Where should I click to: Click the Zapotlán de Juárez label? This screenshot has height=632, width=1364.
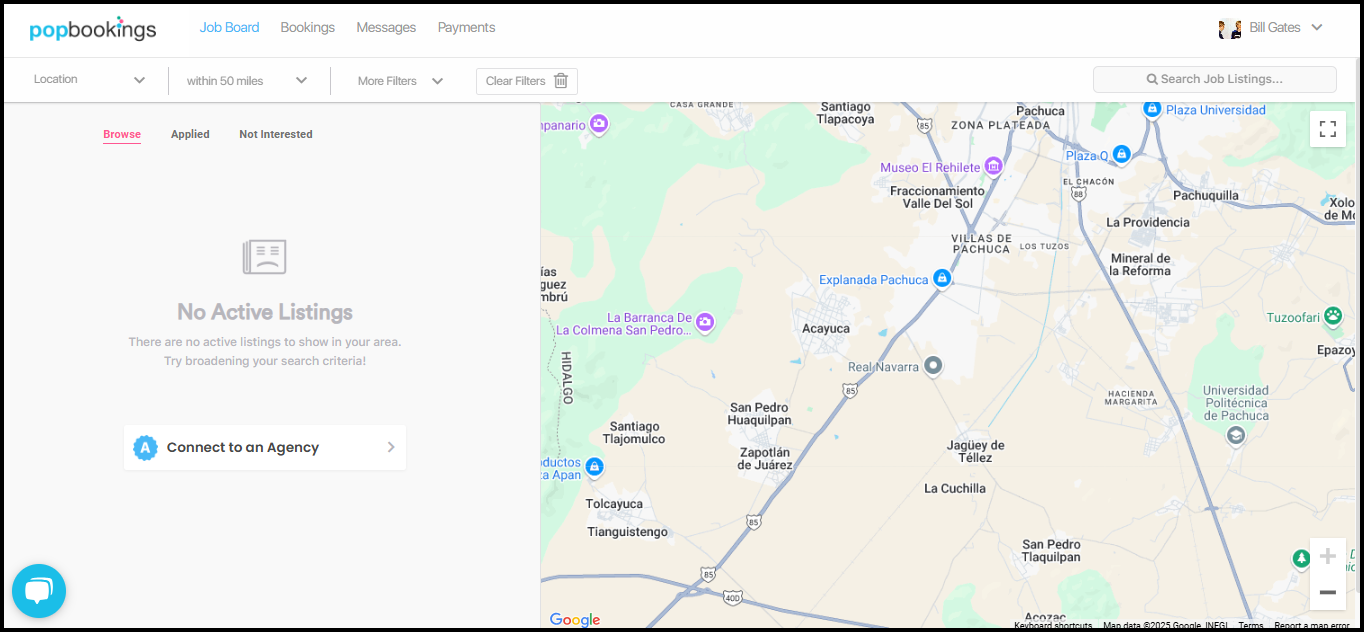(x=765, y=458)
